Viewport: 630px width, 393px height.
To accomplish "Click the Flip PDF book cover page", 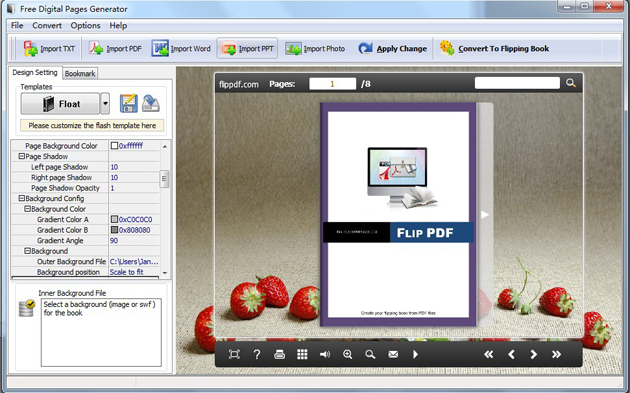I will pyautogui.click(x=398, y=214).
